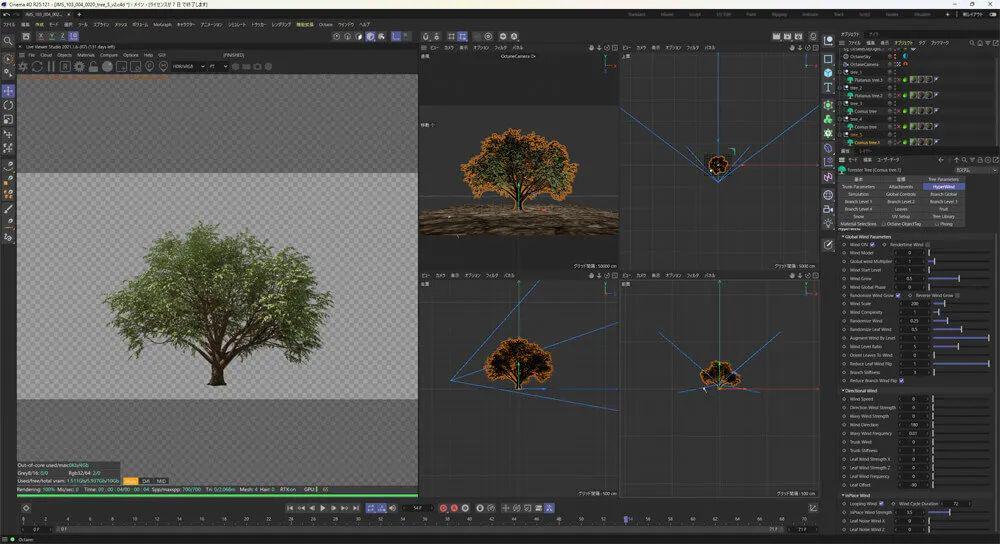Toggle the Randomize Wind Grow checkbox
Screen dimensions: 1000x544
pyautogui.click(x=899, y=295)
